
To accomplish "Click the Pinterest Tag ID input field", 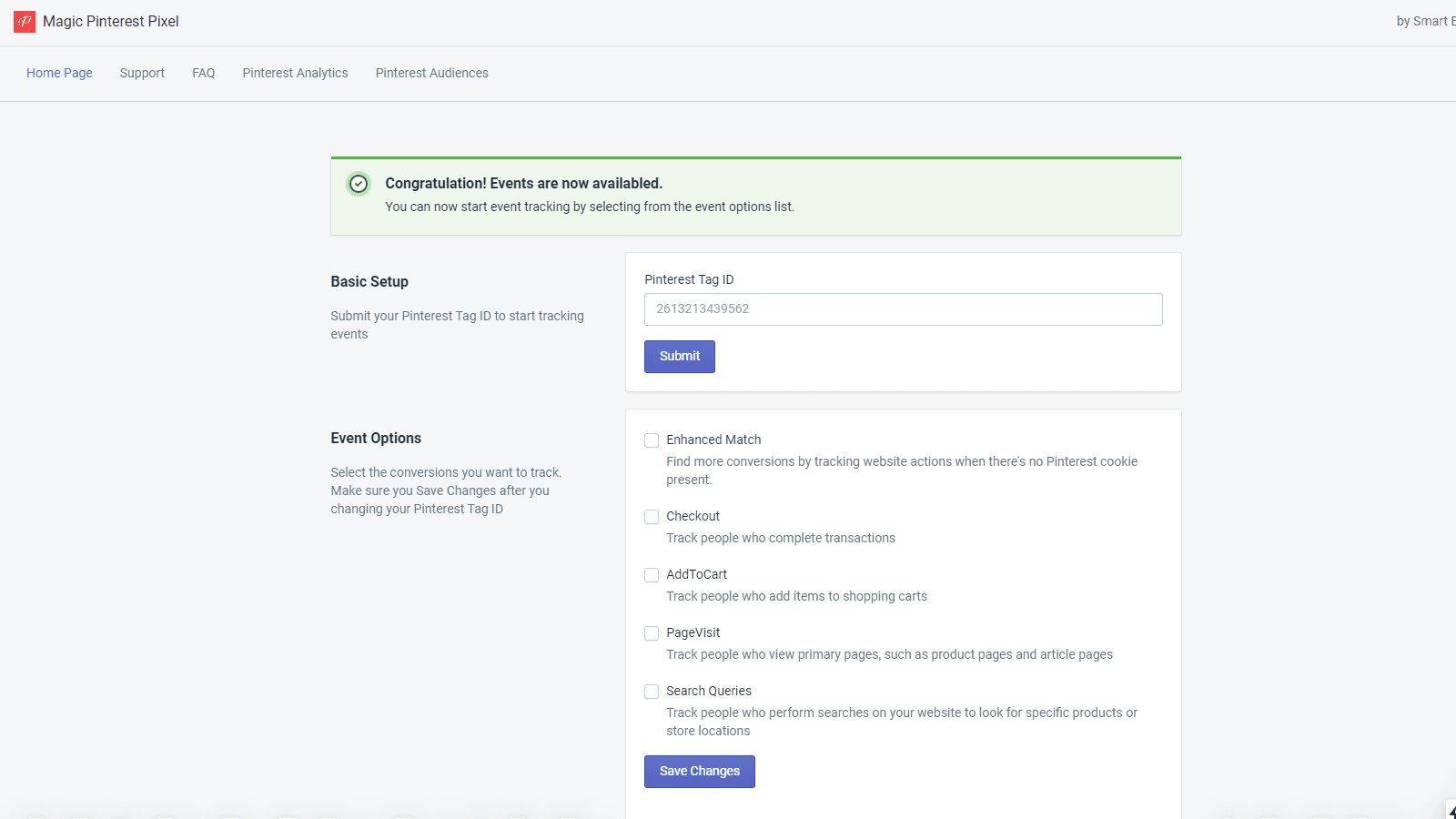I will pyautogui.click(x=903, y=309).
